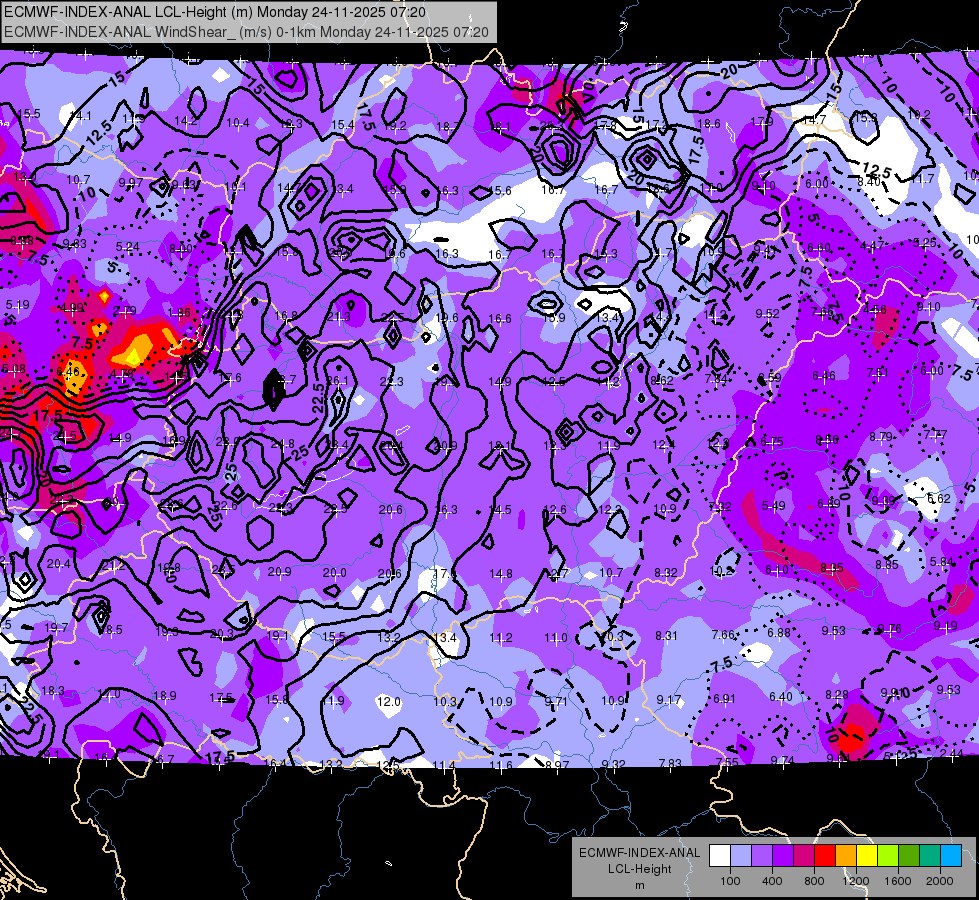The image size is (979, 900).
Task: Click the ECMWF-INDEX-ANAL text in the legend
Action: (x=639, y=853)
